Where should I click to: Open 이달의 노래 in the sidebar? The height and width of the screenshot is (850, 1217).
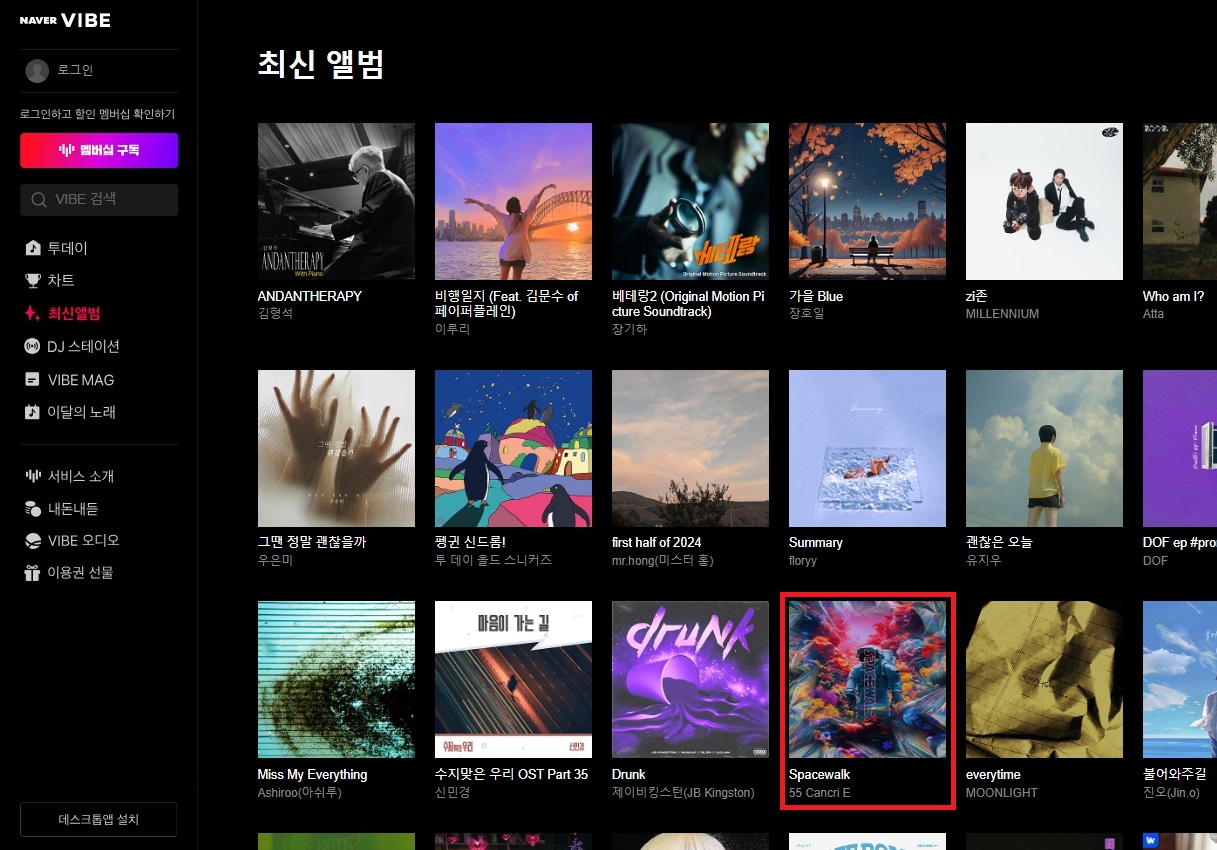point(82,412)
